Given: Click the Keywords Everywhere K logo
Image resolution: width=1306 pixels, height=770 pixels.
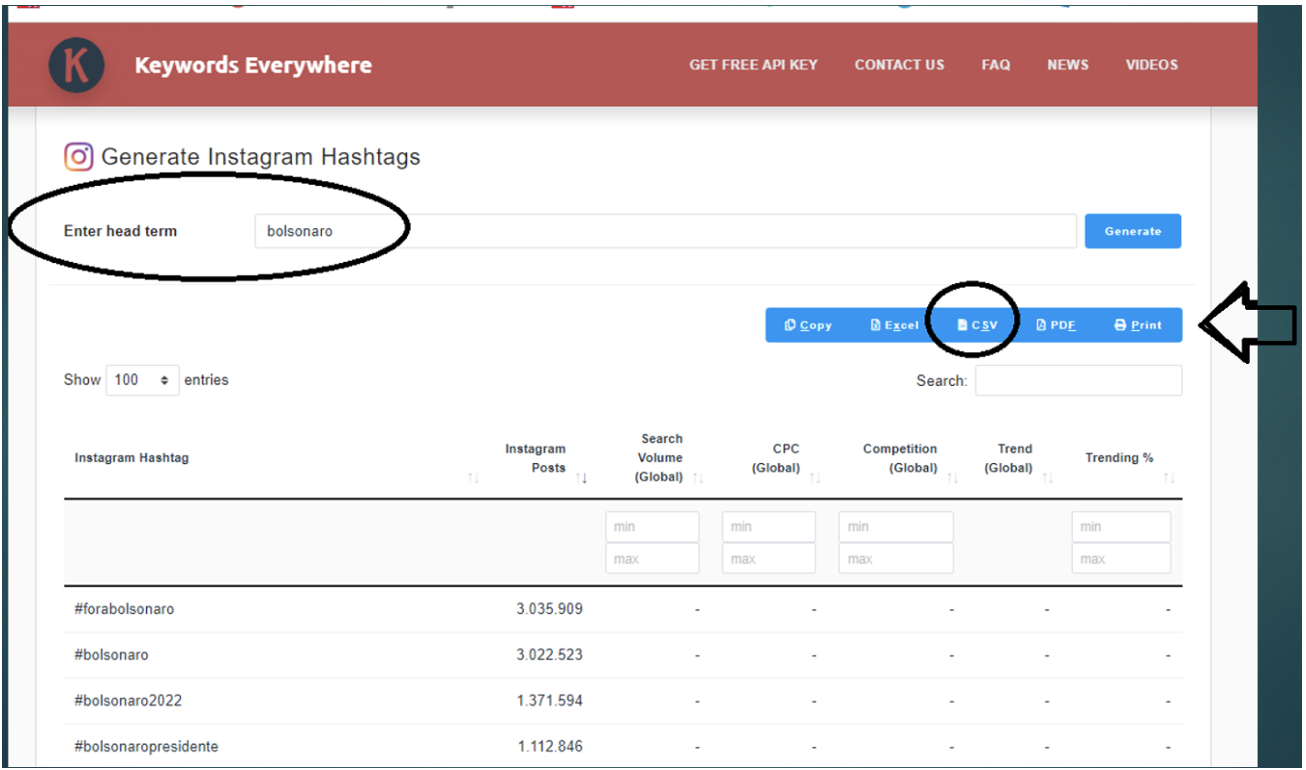Looking at the screenshot, I should pos(76,66).
